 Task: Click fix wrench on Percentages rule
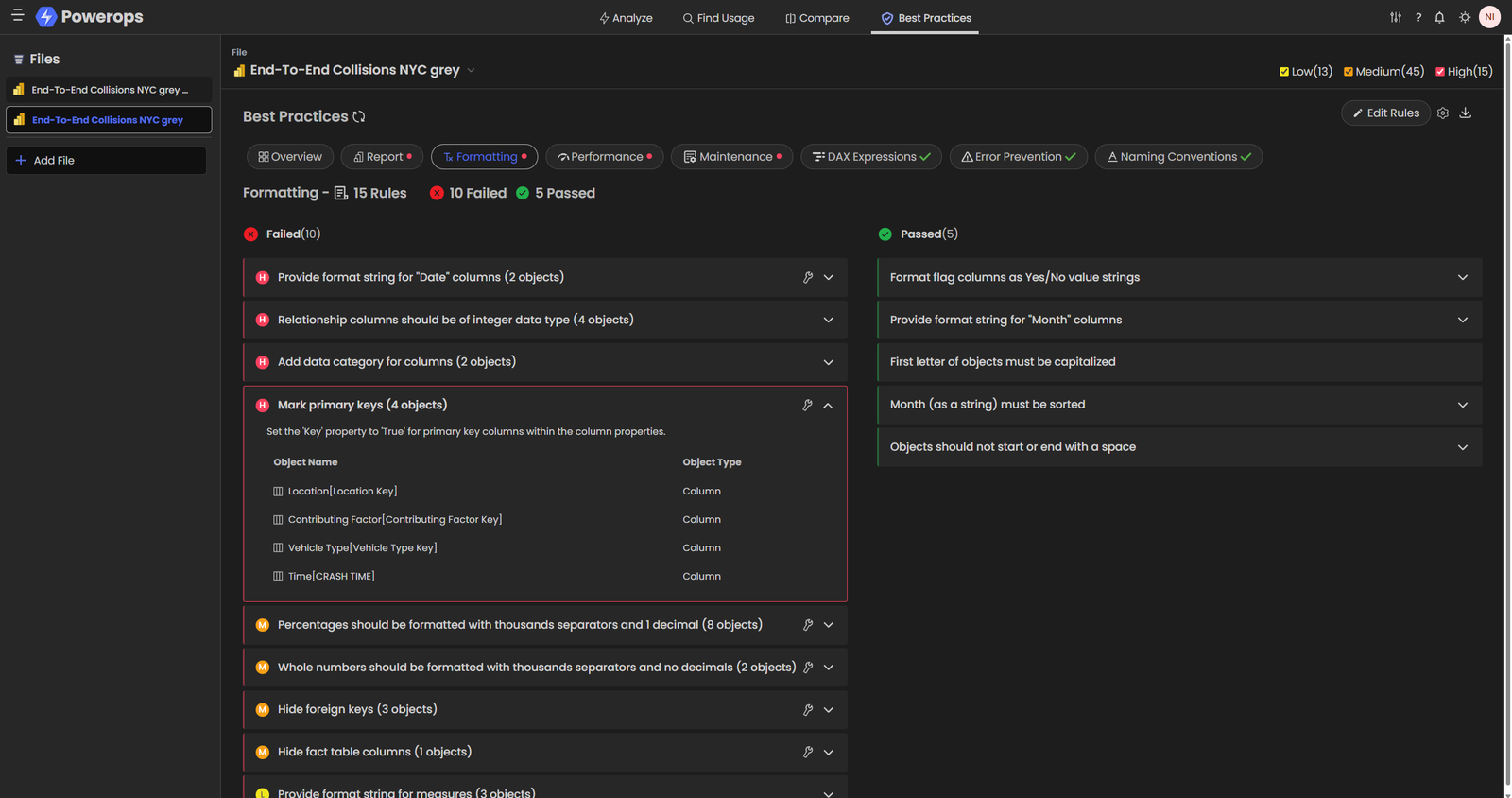[x=808, y=625]
